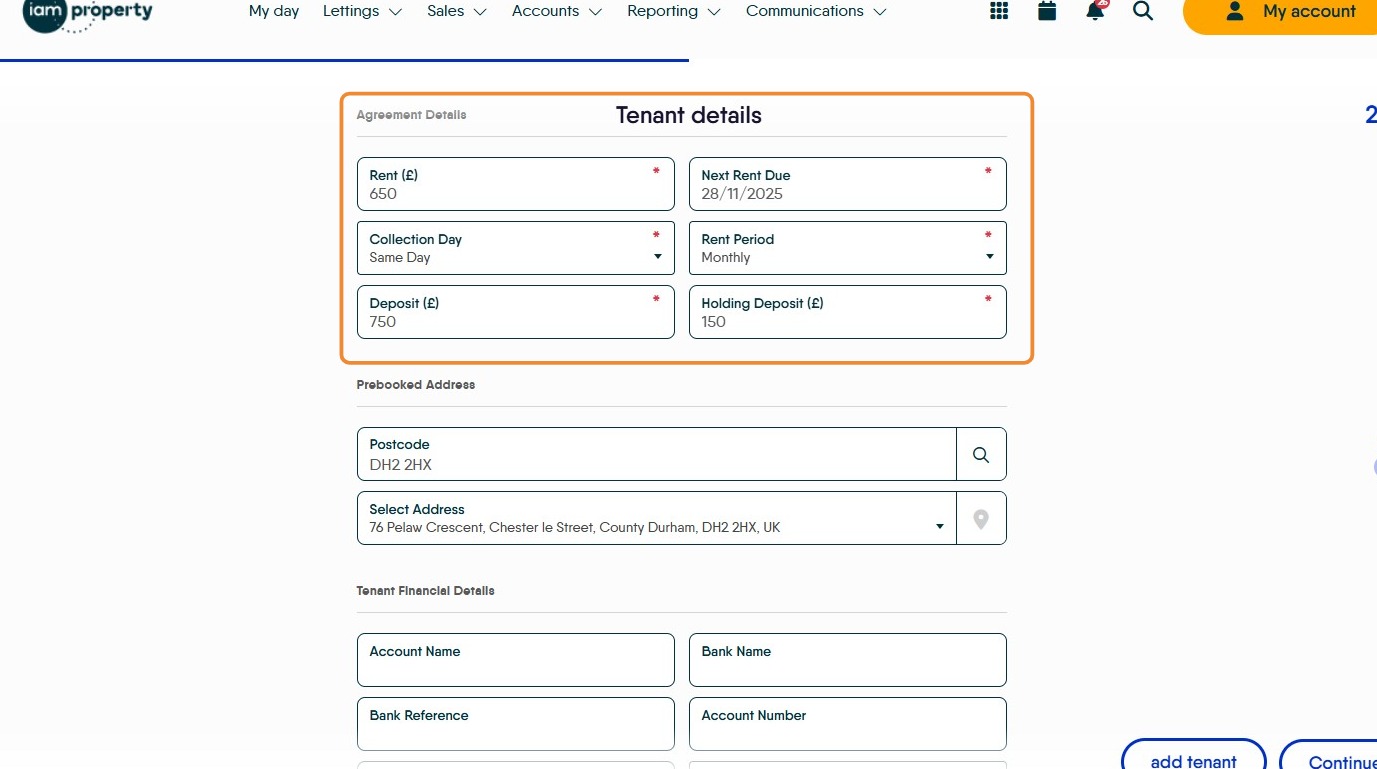Open the Lettings menu

click(362, 11)
